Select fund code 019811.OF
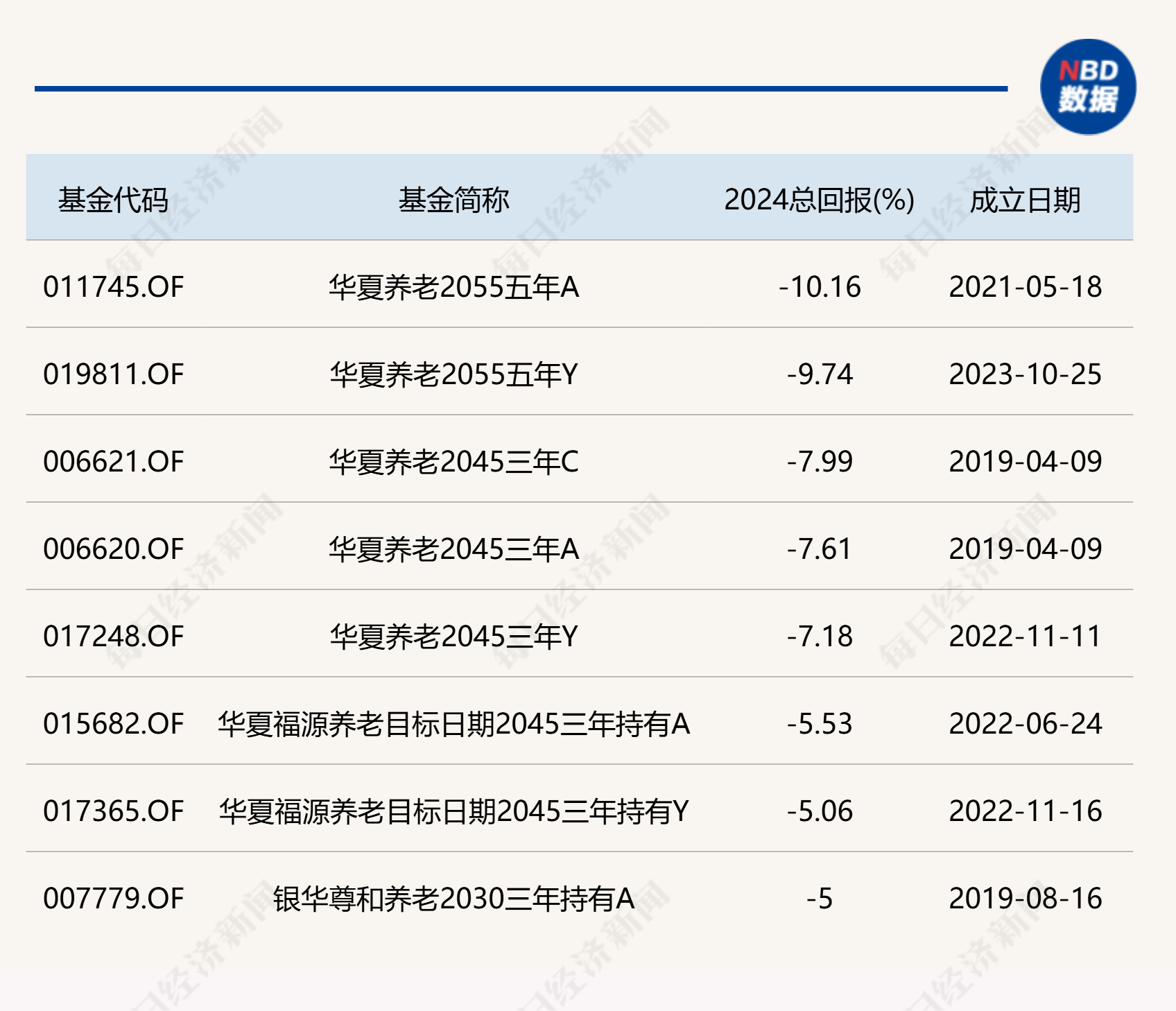Image resolution: width=1176 pixels, height=1011 pixels. coord(114,374)
